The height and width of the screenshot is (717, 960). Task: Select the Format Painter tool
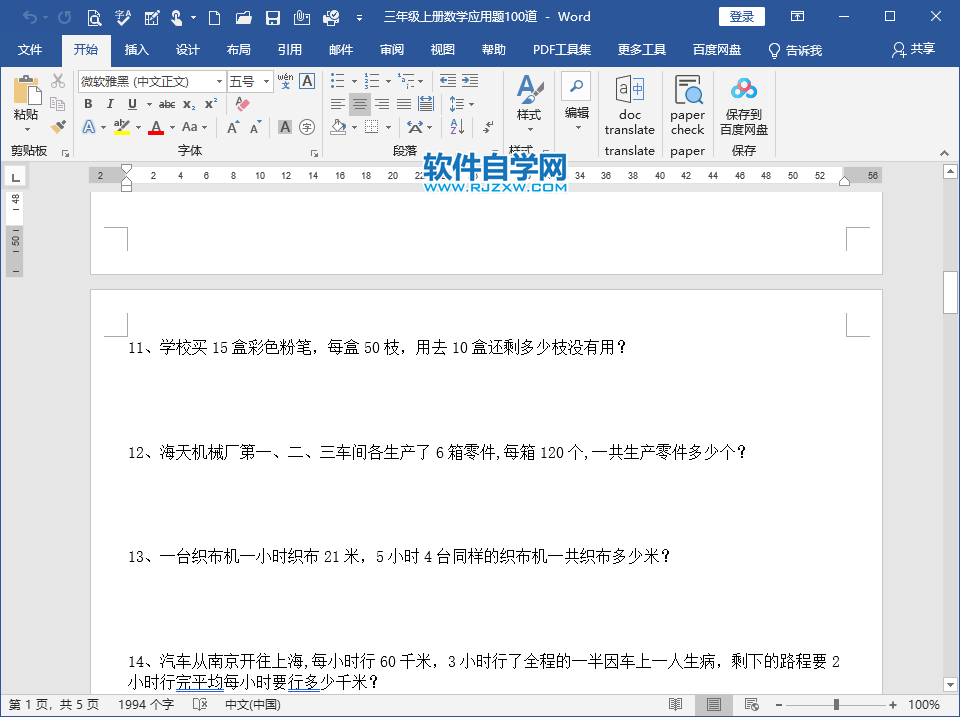pos(57,127)
